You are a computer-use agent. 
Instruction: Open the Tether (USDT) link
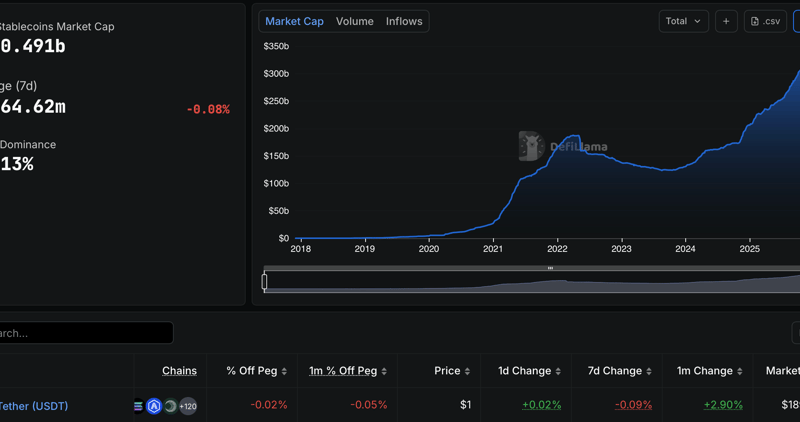[x=34, y=406]
